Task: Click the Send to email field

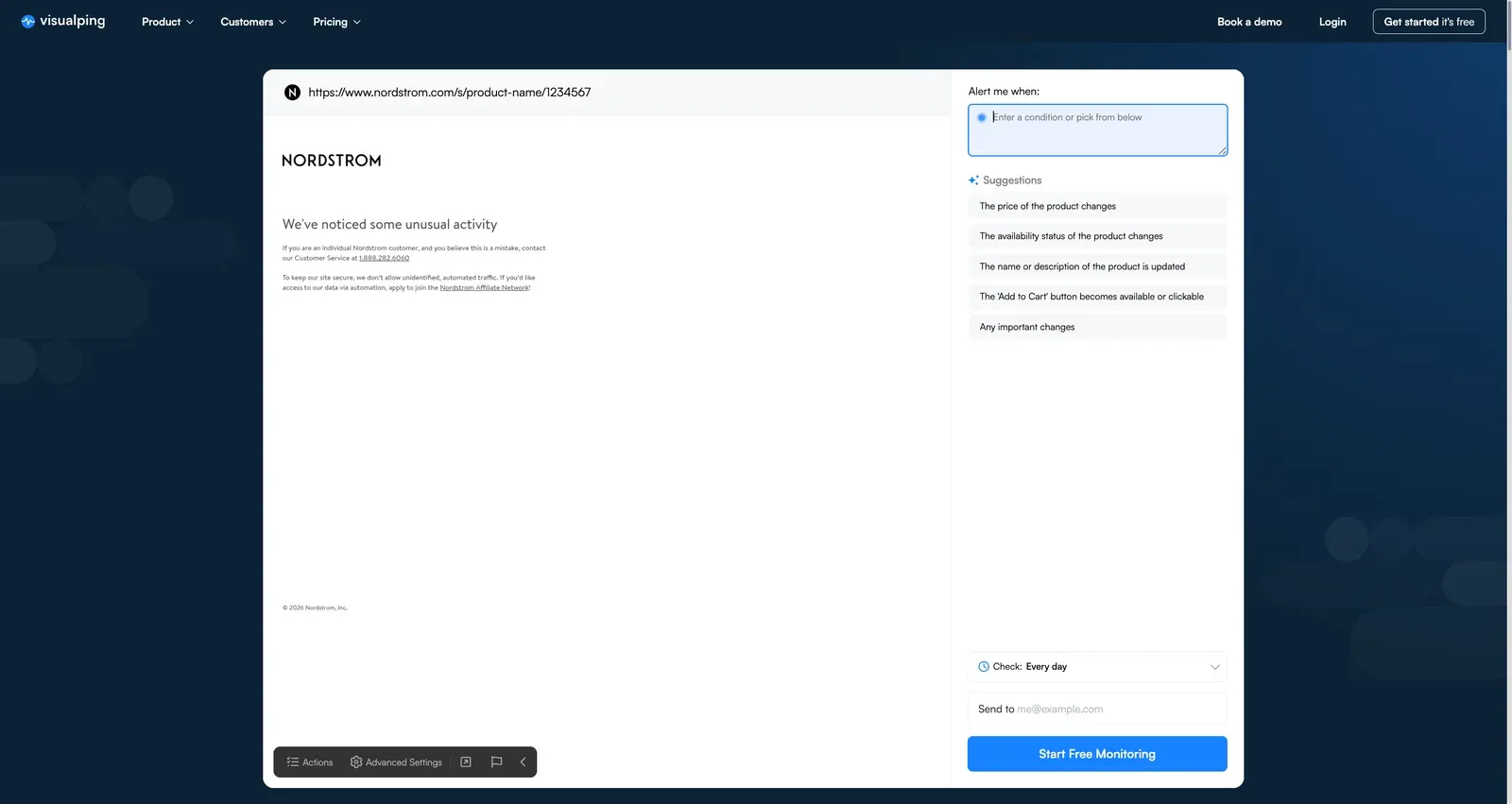Action: click(1097, 710)
